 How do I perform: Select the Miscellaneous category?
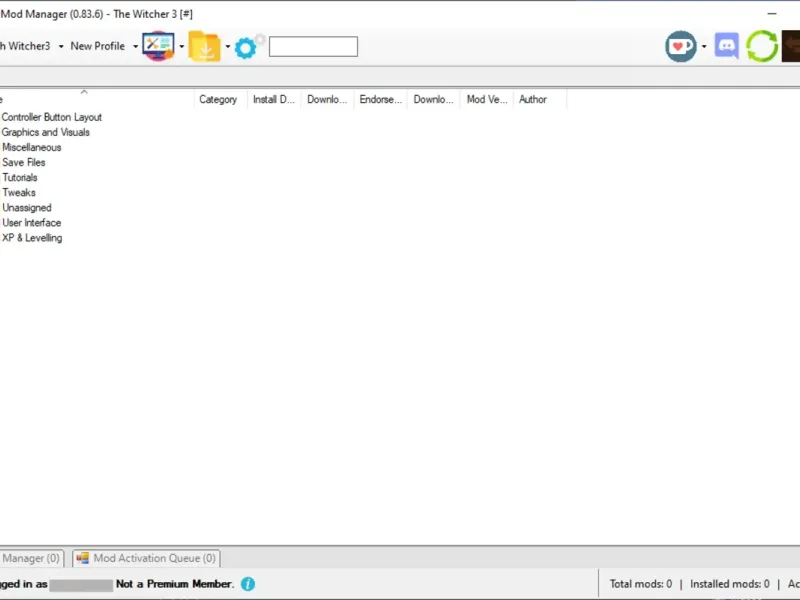point(32,147)
